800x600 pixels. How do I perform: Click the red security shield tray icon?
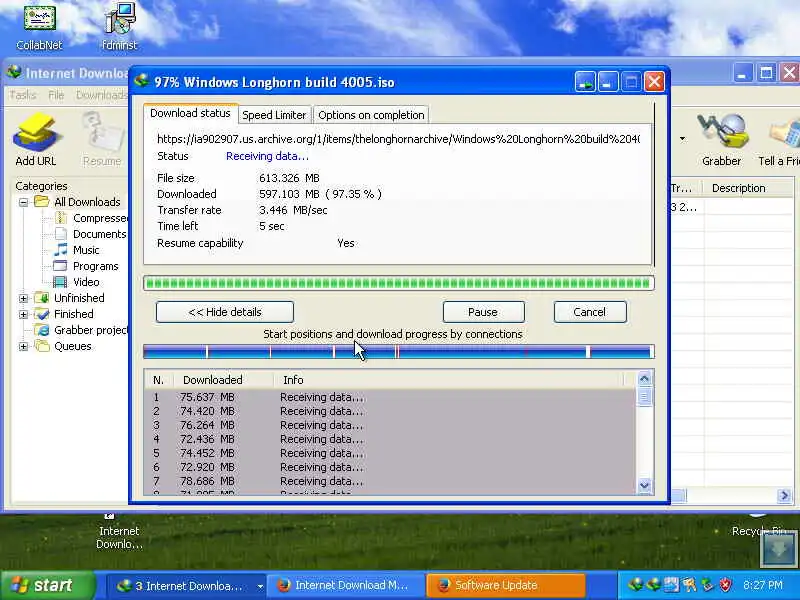click(x=725, y=585)
